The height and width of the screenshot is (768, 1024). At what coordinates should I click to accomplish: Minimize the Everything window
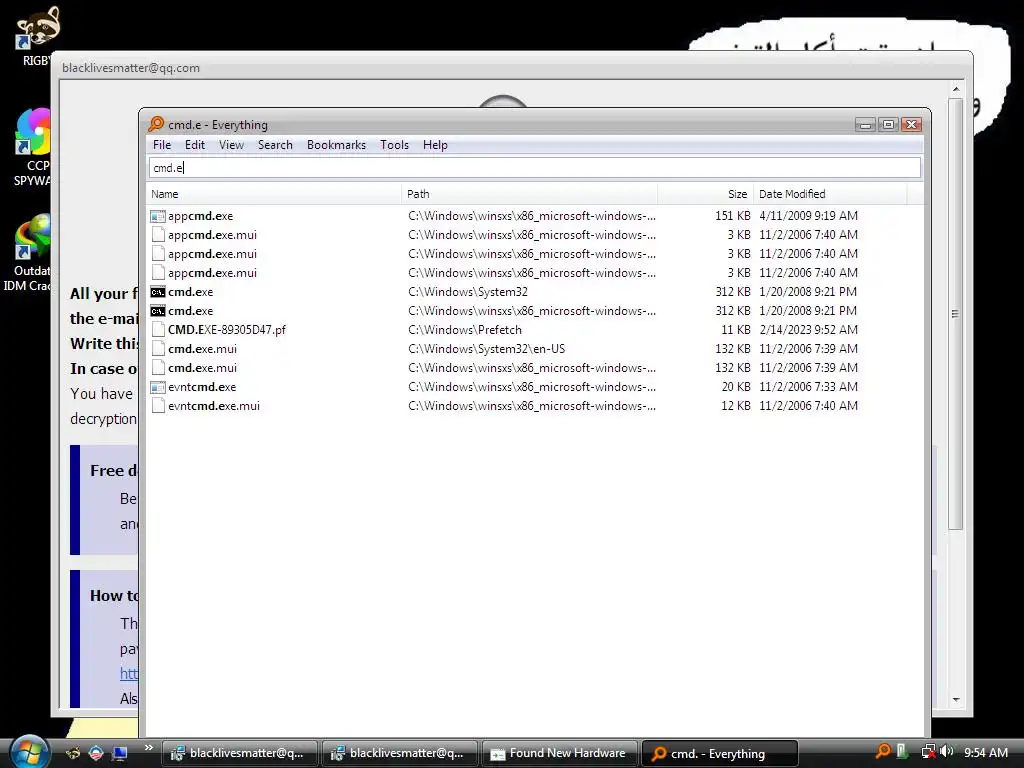865,125
